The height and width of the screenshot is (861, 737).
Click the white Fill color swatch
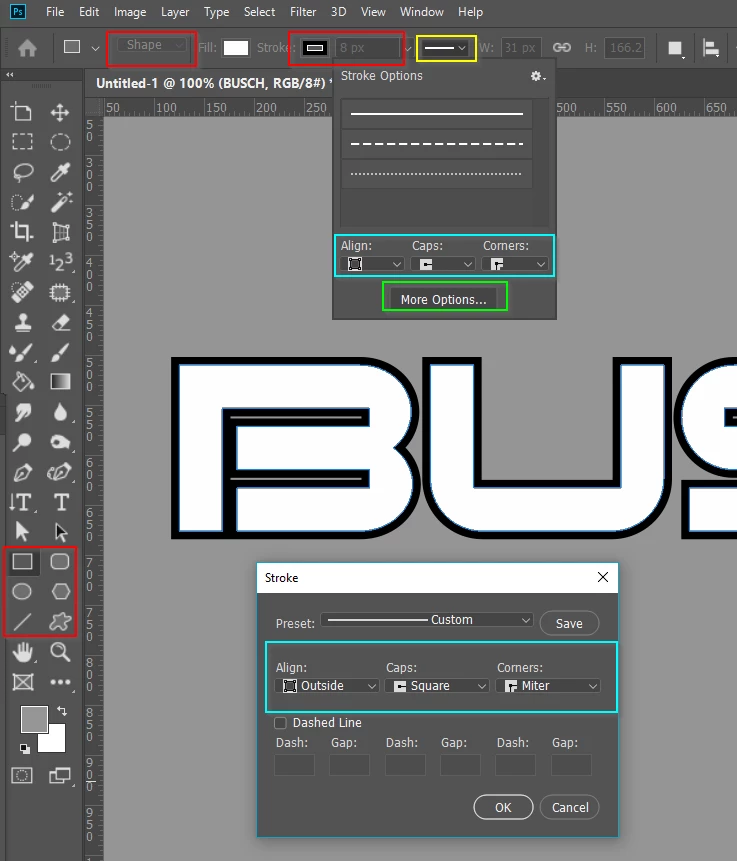pyautogui.click(x=236, y=48)
